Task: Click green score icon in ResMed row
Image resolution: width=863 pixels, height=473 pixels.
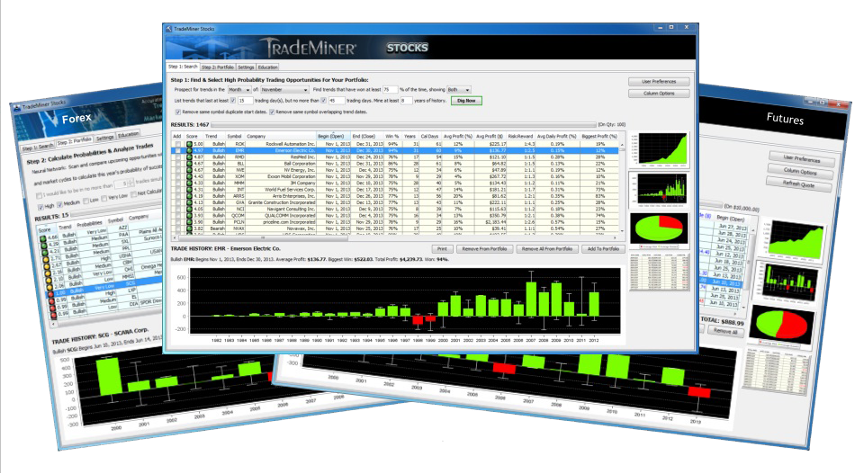Action: (190, 157)
